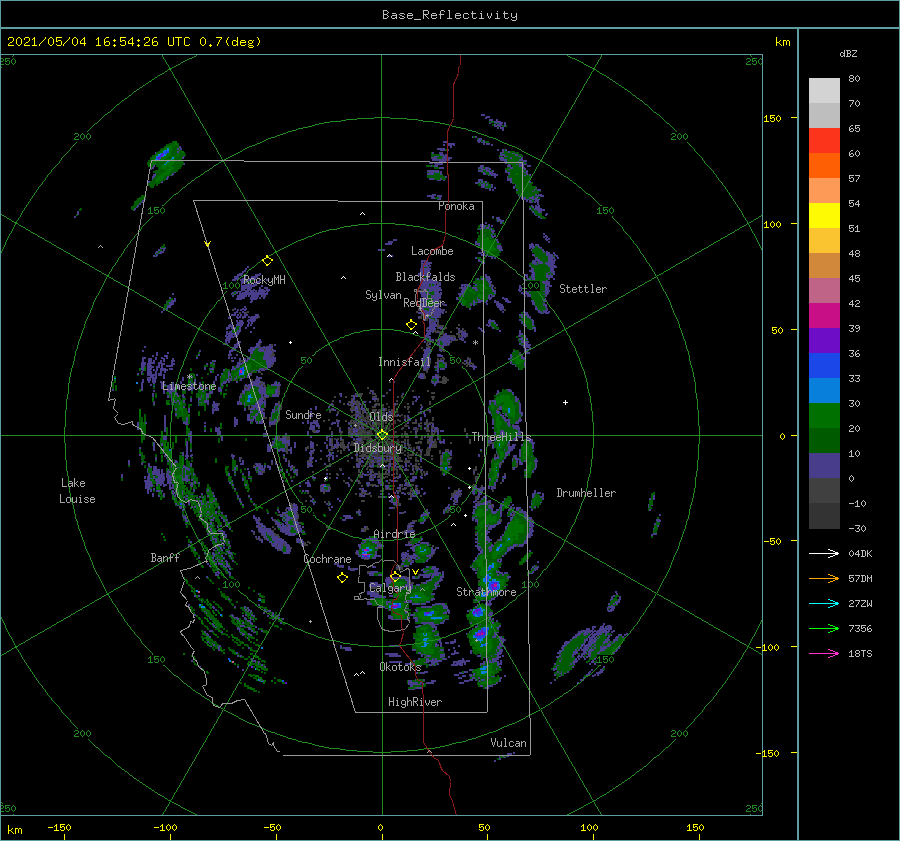Click the Innisfail city label
900x841 pixels.
pos(404,362)
